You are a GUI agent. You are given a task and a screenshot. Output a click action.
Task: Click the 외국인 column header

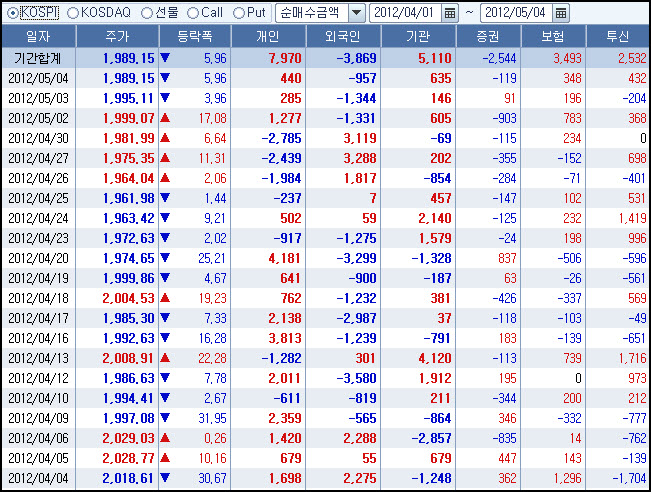pos(343,37)
